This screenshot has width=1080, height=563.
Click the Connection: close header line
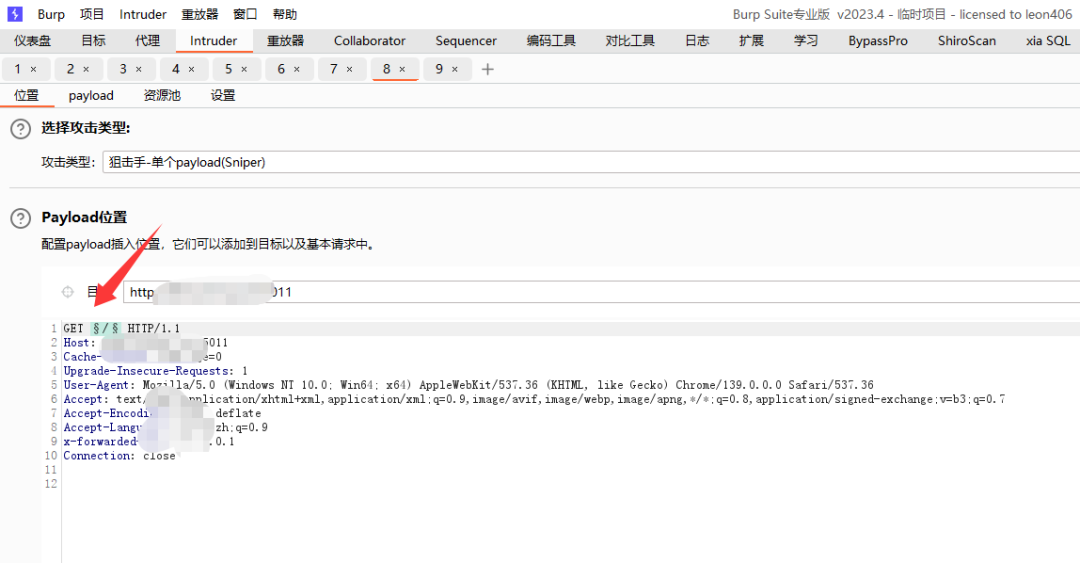coord(119,456)
